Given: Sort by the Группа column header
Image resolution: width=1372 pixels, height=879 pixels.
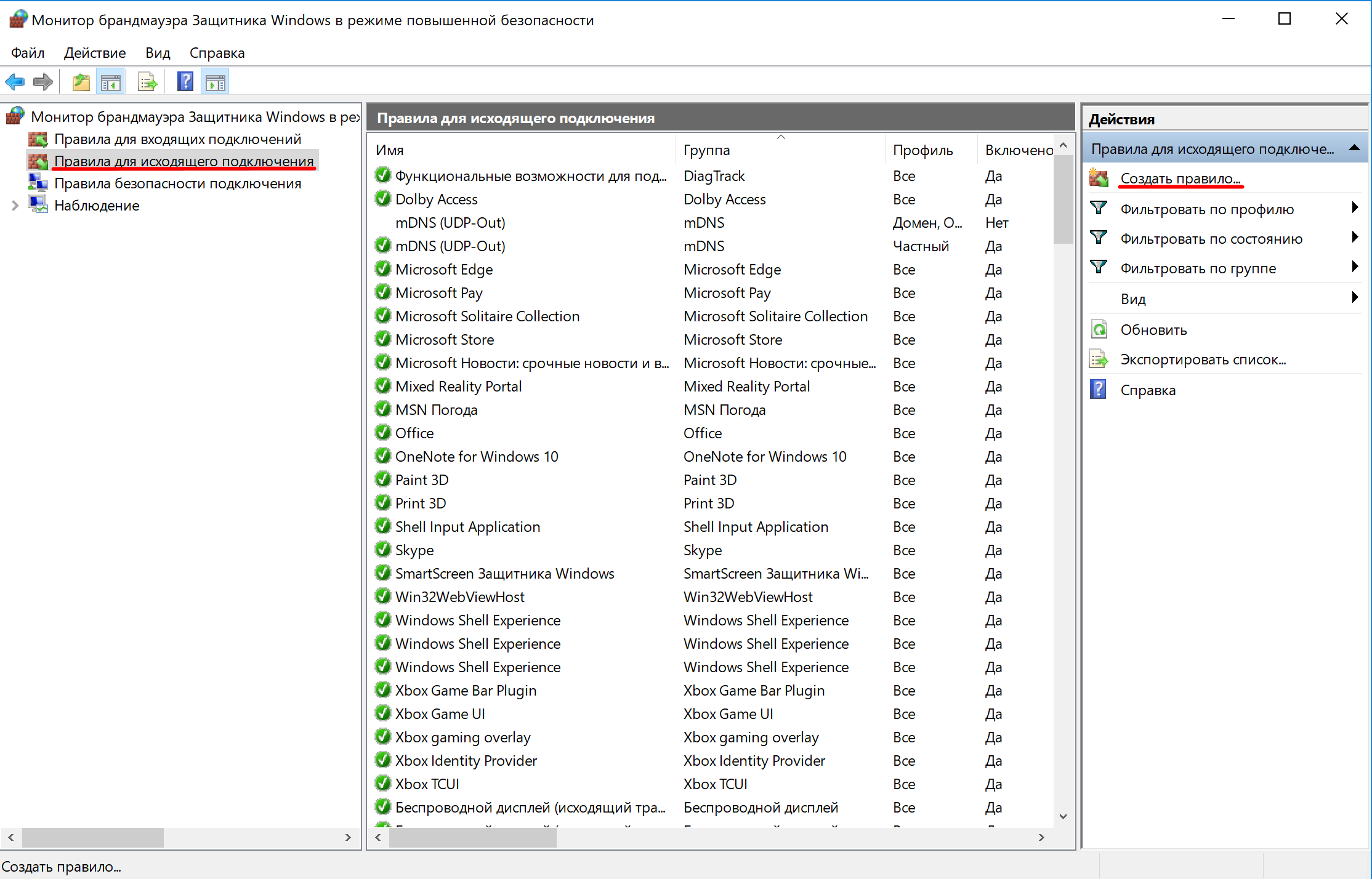Looking at the screenshot, I should 780,150.
